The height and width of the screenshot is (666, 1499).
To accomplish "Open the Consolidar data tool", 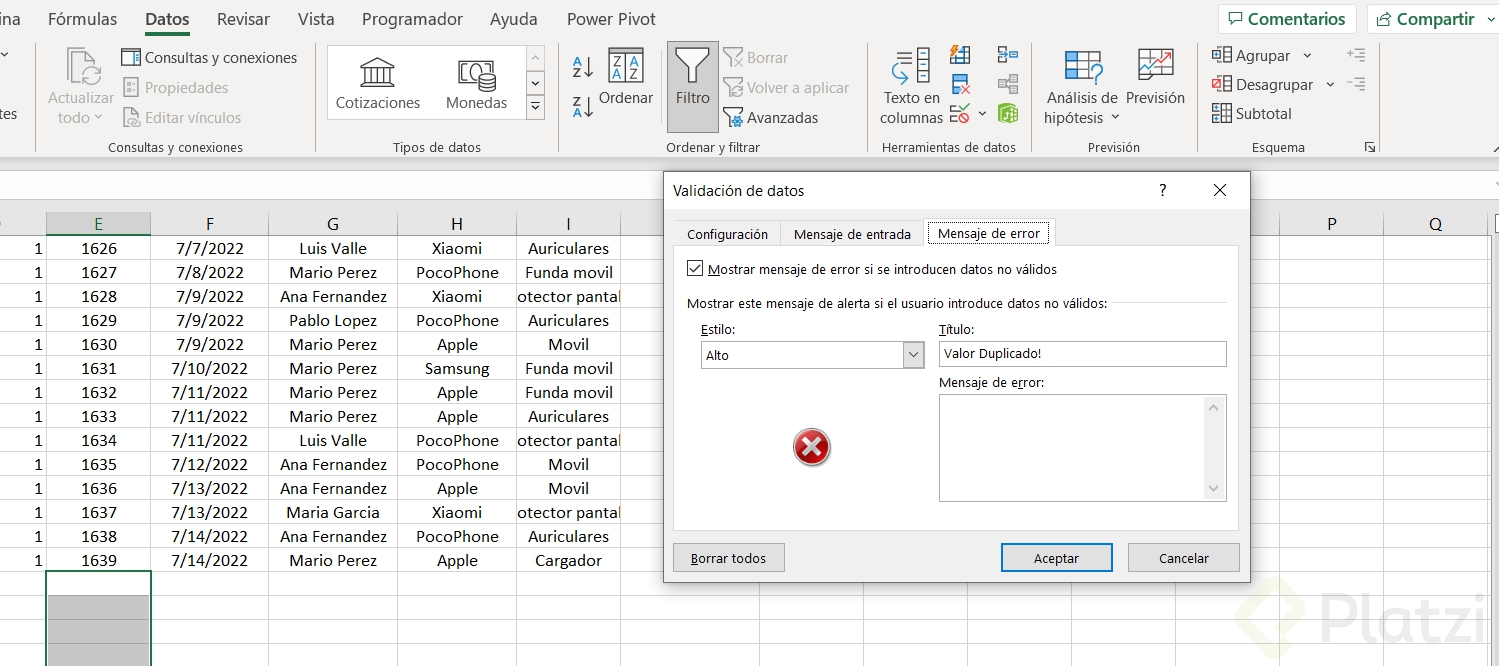I will click(x=1008, y=55).
